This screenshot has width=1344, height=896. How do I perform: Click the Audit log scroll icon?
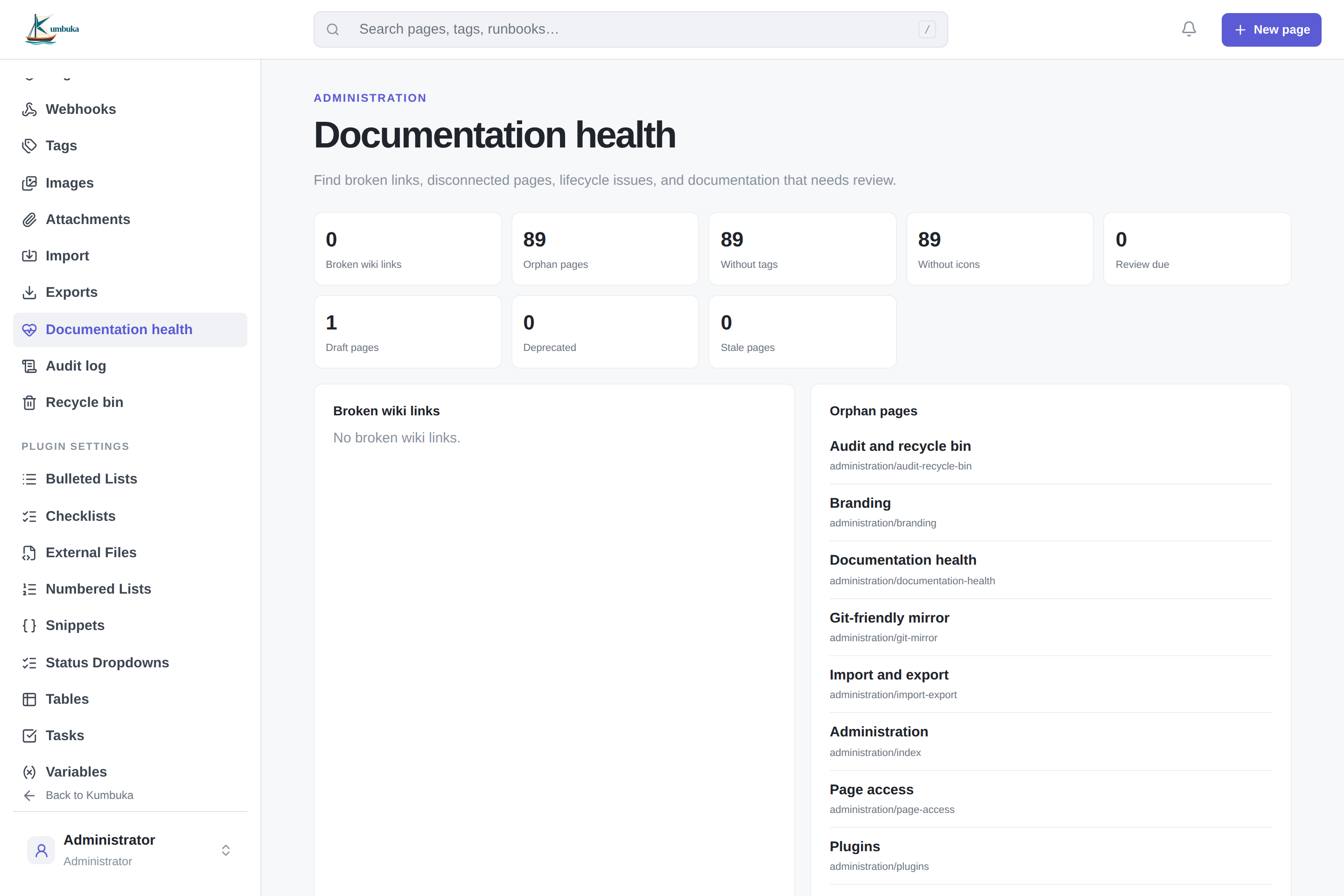click(29, 366)
